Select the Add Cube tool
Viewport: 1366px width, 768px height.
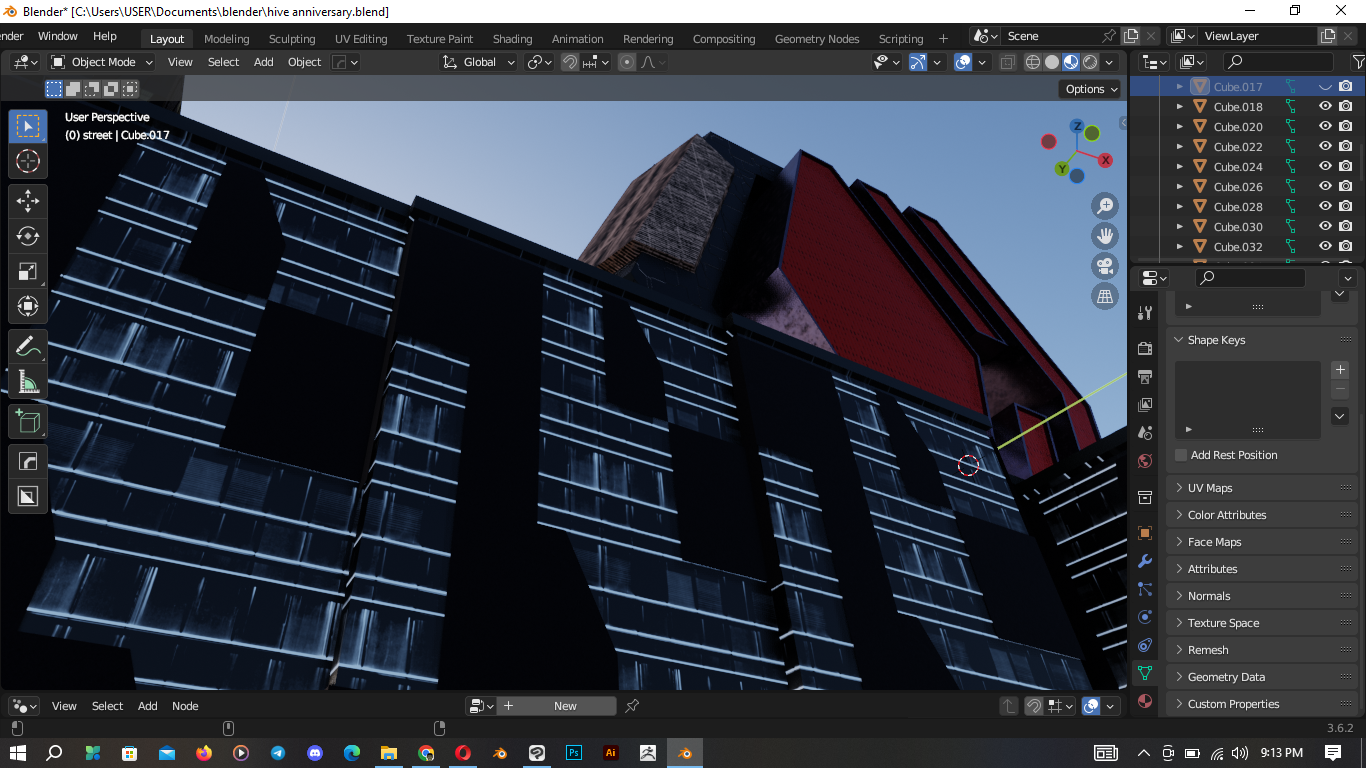coord(28,422)
